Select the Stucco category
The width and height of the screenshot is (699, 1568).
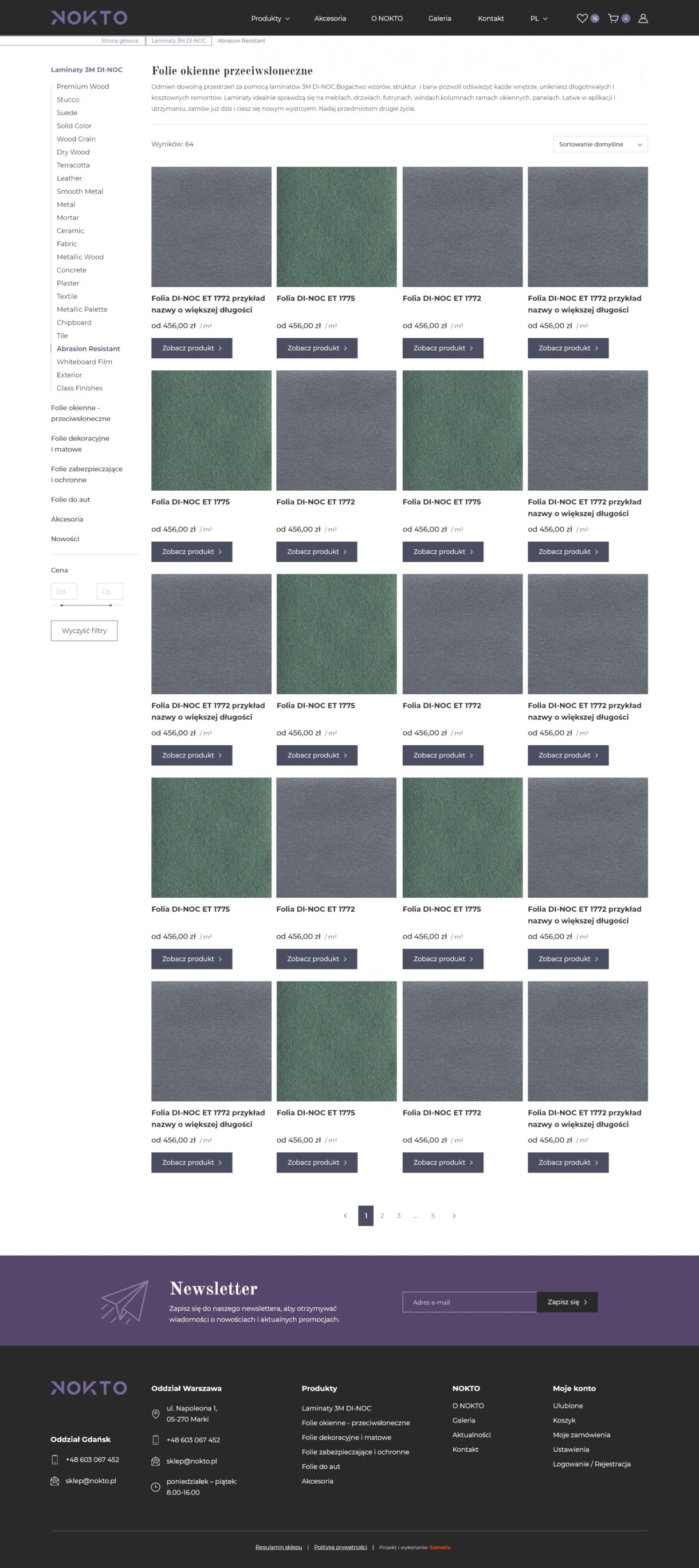(x=68, y=100)
